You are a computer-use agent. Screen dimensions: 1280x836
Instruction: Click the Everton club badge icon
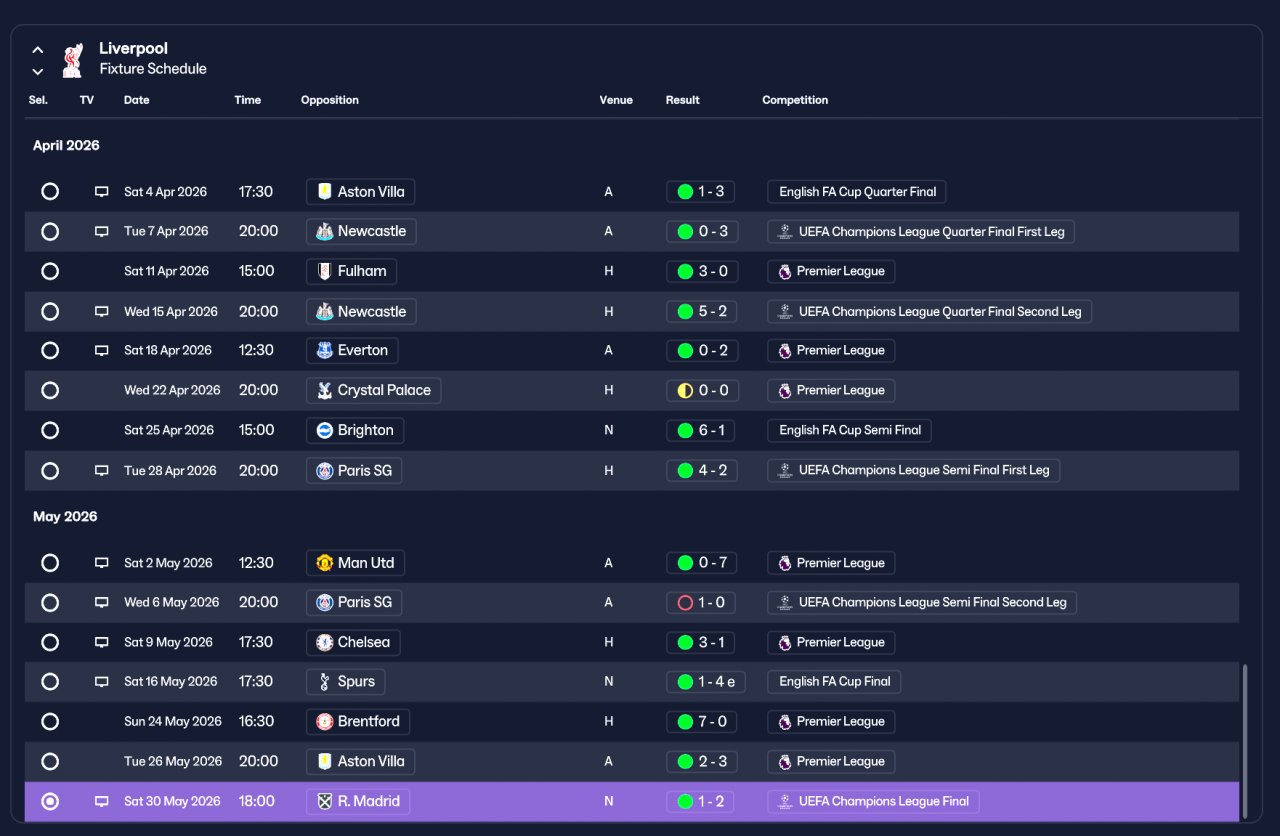[324, 351]
